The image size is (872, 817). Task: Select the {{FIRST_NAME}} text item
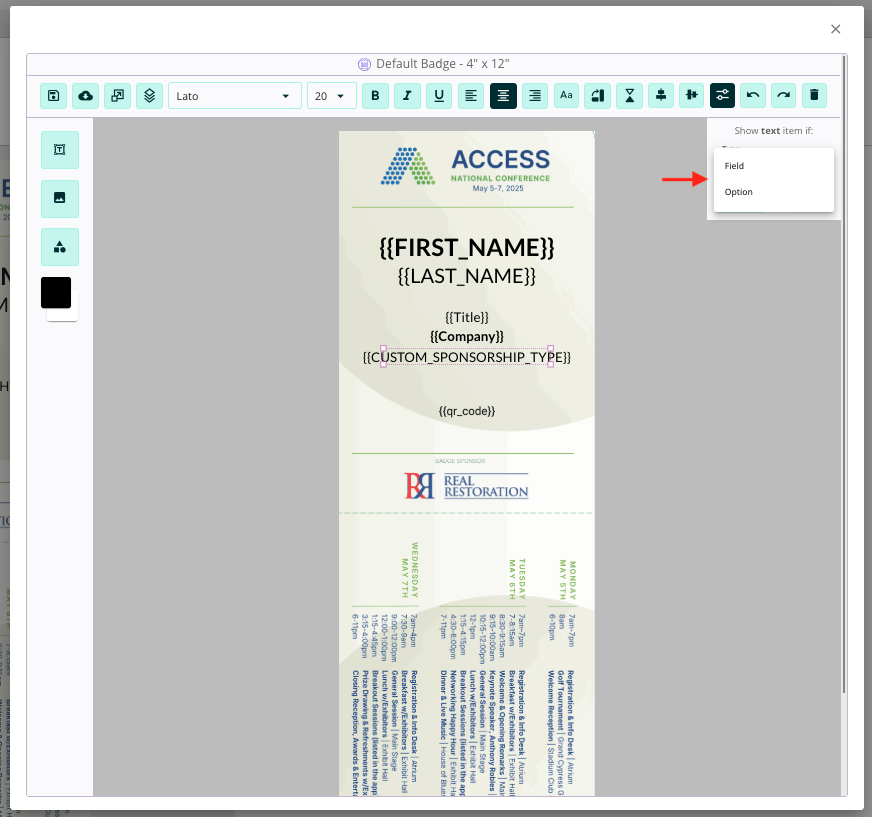467,248
